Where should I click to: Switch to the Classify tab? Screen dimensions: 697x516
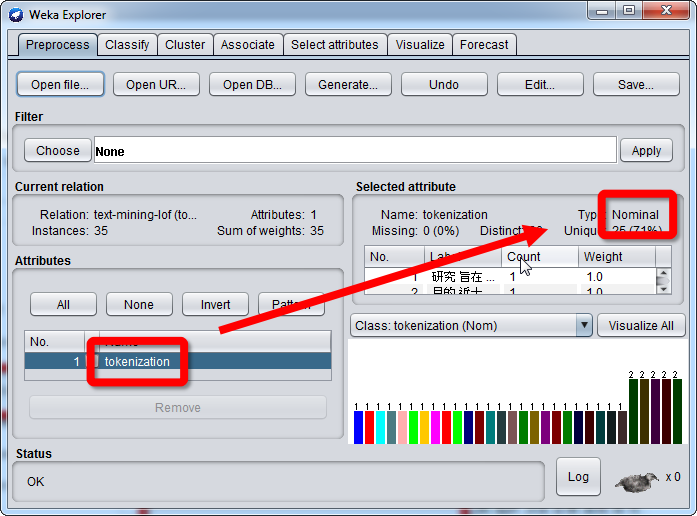tap(127, 45)
